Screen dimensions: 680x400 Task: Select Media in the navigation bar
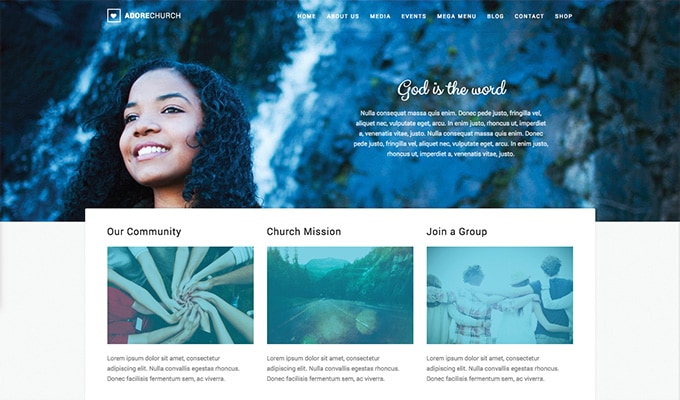380,16
